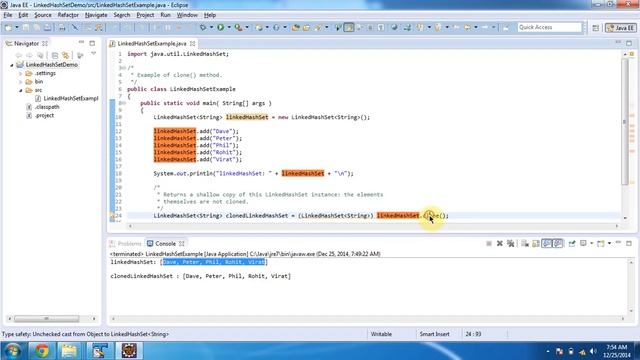Viewport: 640px width, 360px height.
Task: Click Collapse All in Navigator toolbar
Action: (55, 55)
